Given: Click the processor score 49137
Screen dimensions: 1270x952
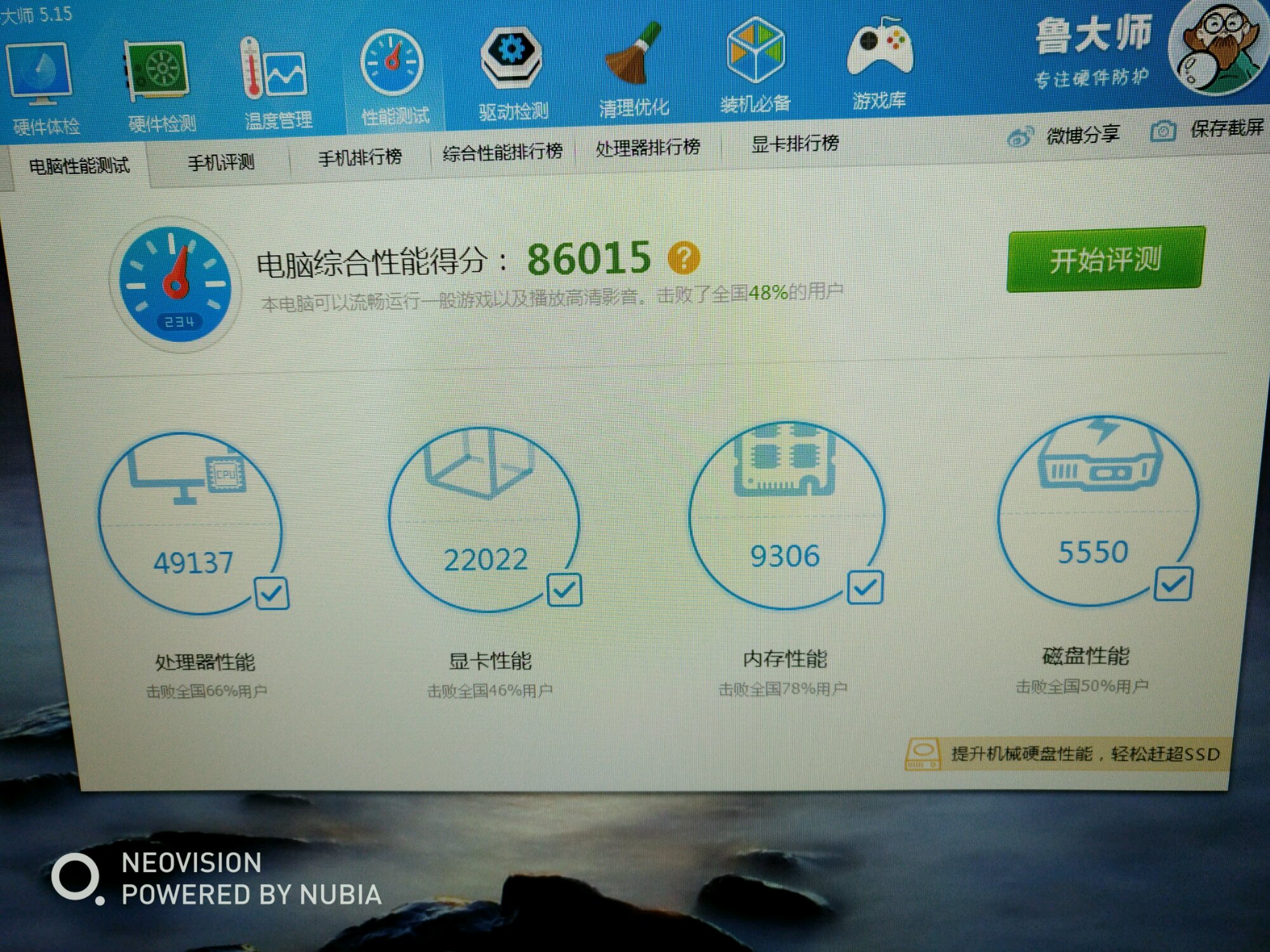Looking at the screenshot, I should tap(193, 563).
